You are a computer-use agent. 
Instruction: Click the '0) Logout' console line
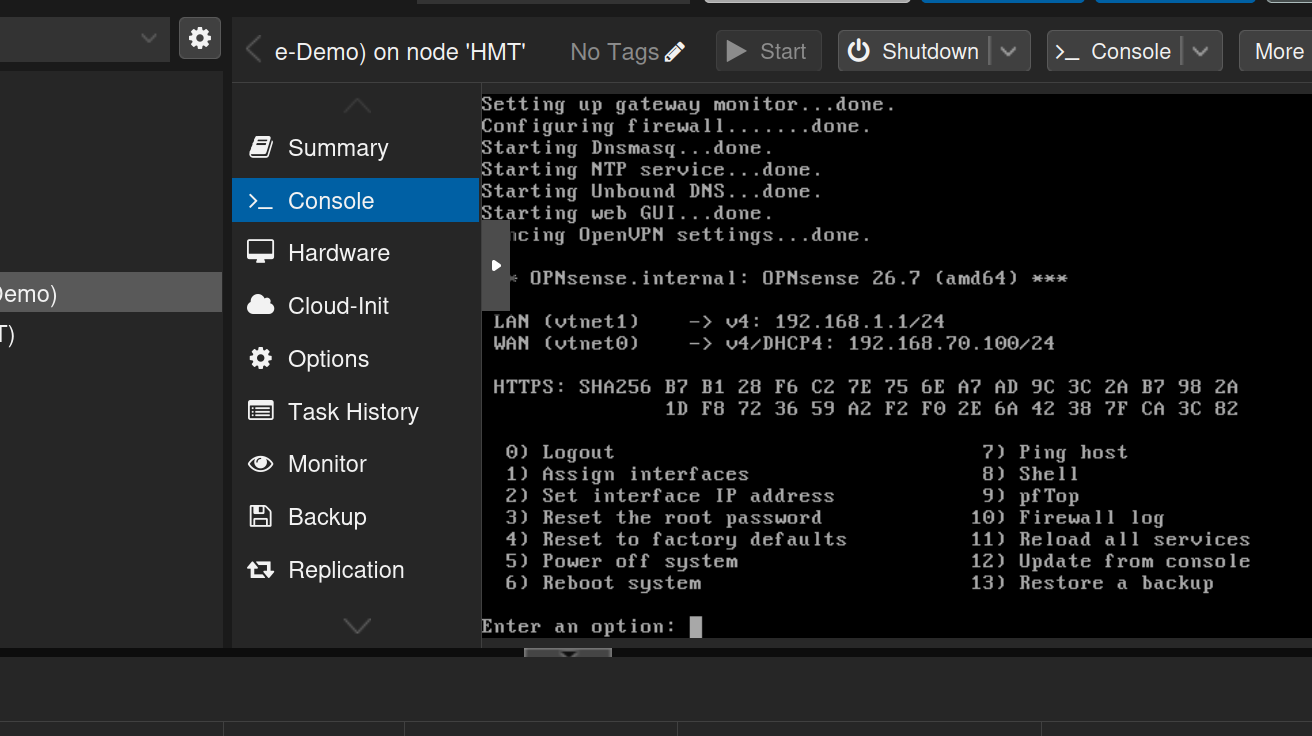560,452
